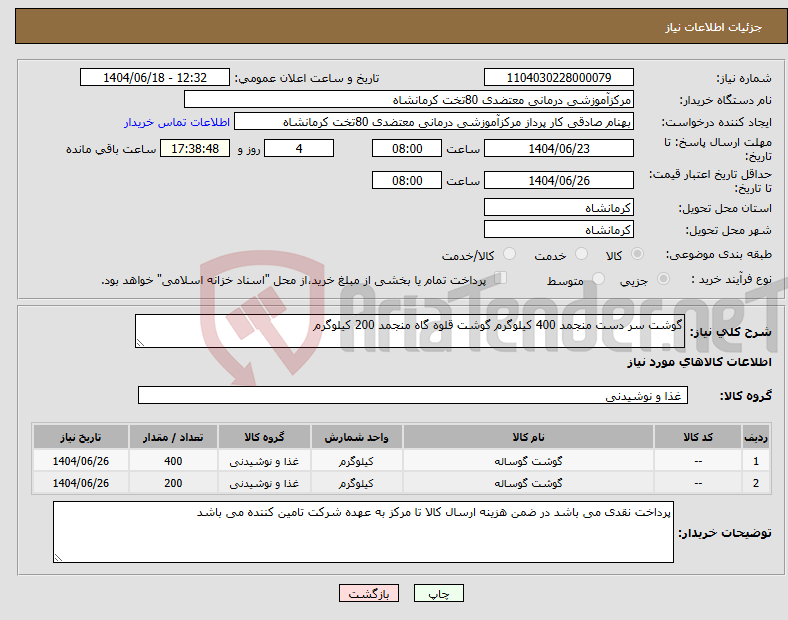Screen dimensions: 788x620
Task: Click announcement date field 1404/06/18 - 12:32
Action: pyautogui.click(x=155, y=77)
